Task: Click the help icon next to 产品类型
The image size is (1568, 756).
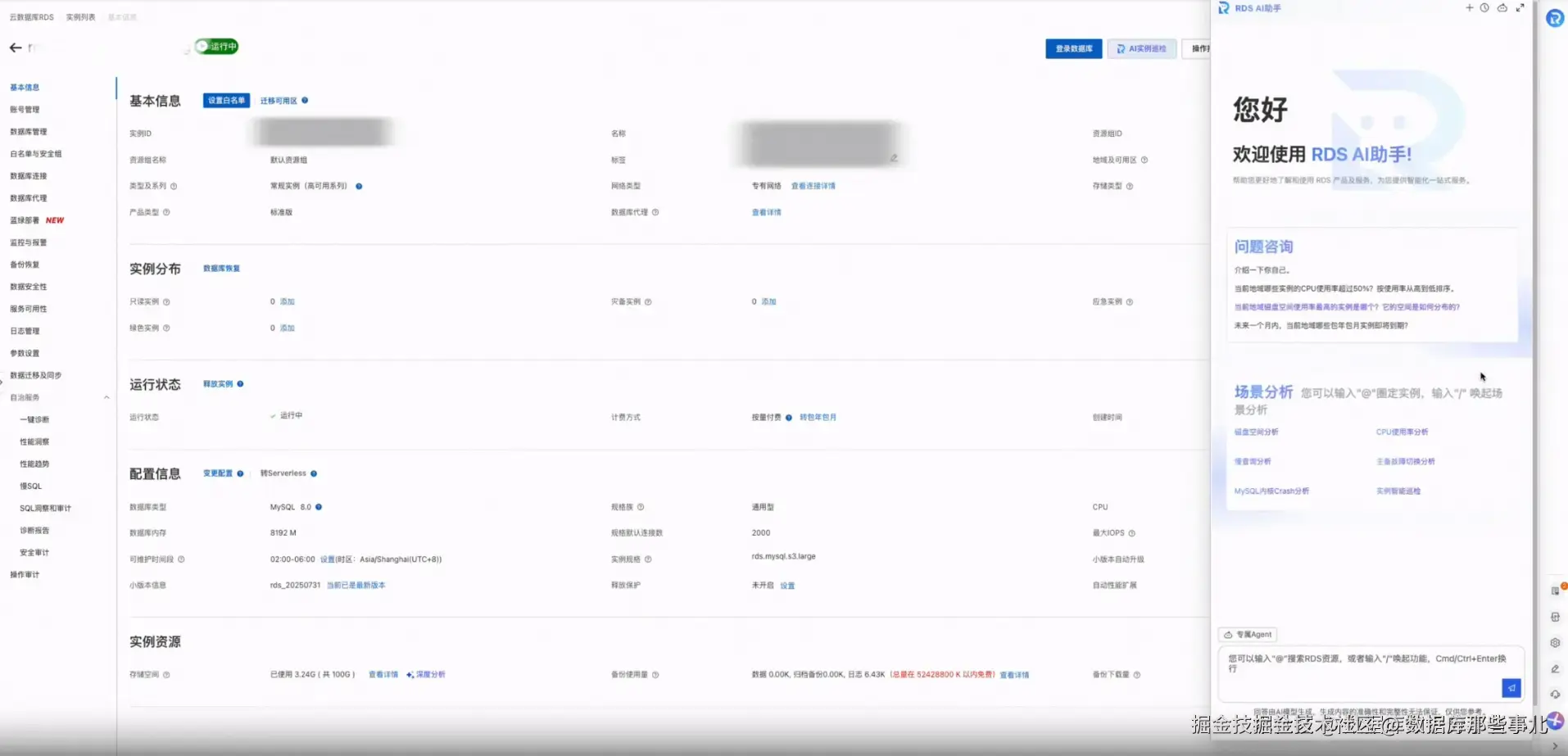Action: point(166,212)
